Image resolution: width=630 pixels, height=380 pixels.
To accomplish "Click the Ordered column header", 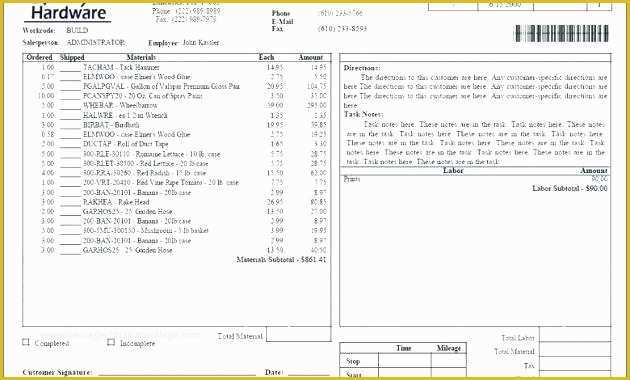I will click(39, 57).
